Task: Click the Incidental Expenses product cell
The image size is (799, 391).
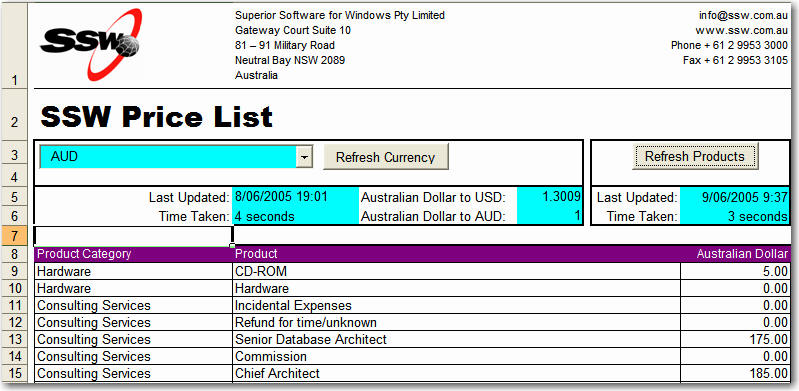Action: 457,305
